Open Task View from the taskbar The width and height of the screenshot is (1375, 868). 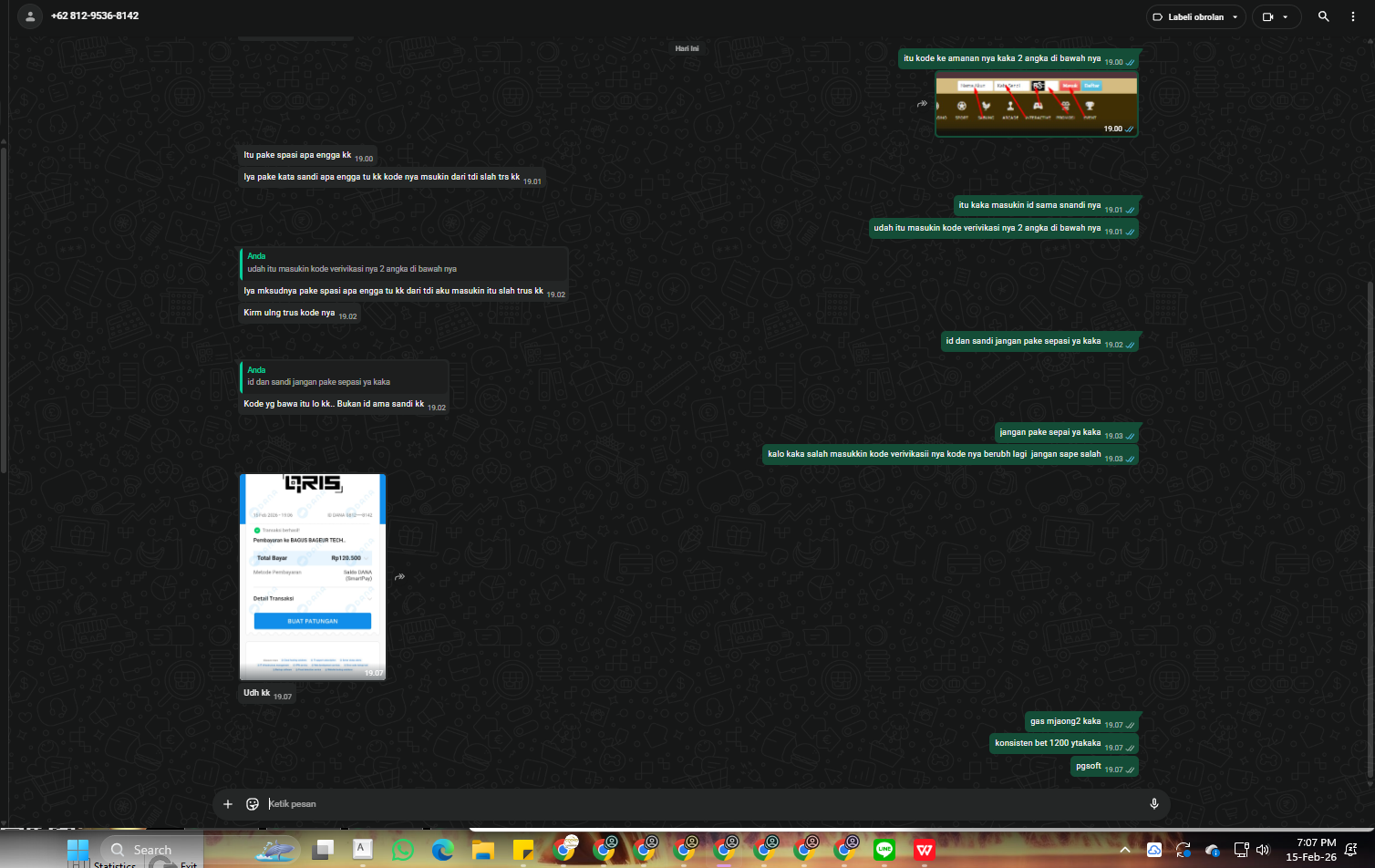point(322,850)
